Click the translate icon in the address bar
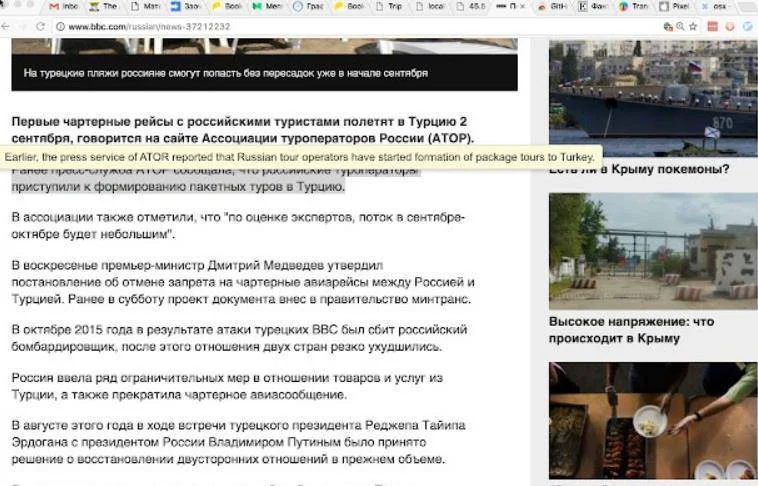Image resolution: width=758 pixels, height=486 pixels. pyautogui.click(x=668, y=27)
